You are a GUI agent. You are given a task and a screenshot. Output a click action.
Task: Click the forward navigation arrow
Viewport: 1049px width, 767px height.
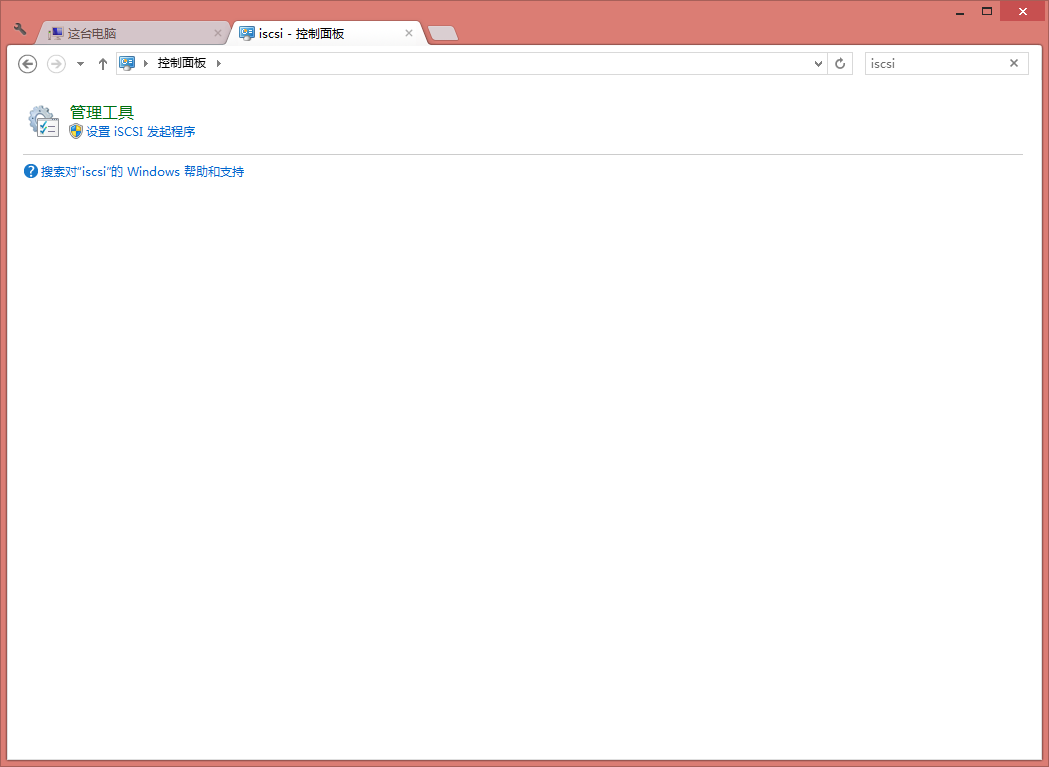click(x=56, y=63)
